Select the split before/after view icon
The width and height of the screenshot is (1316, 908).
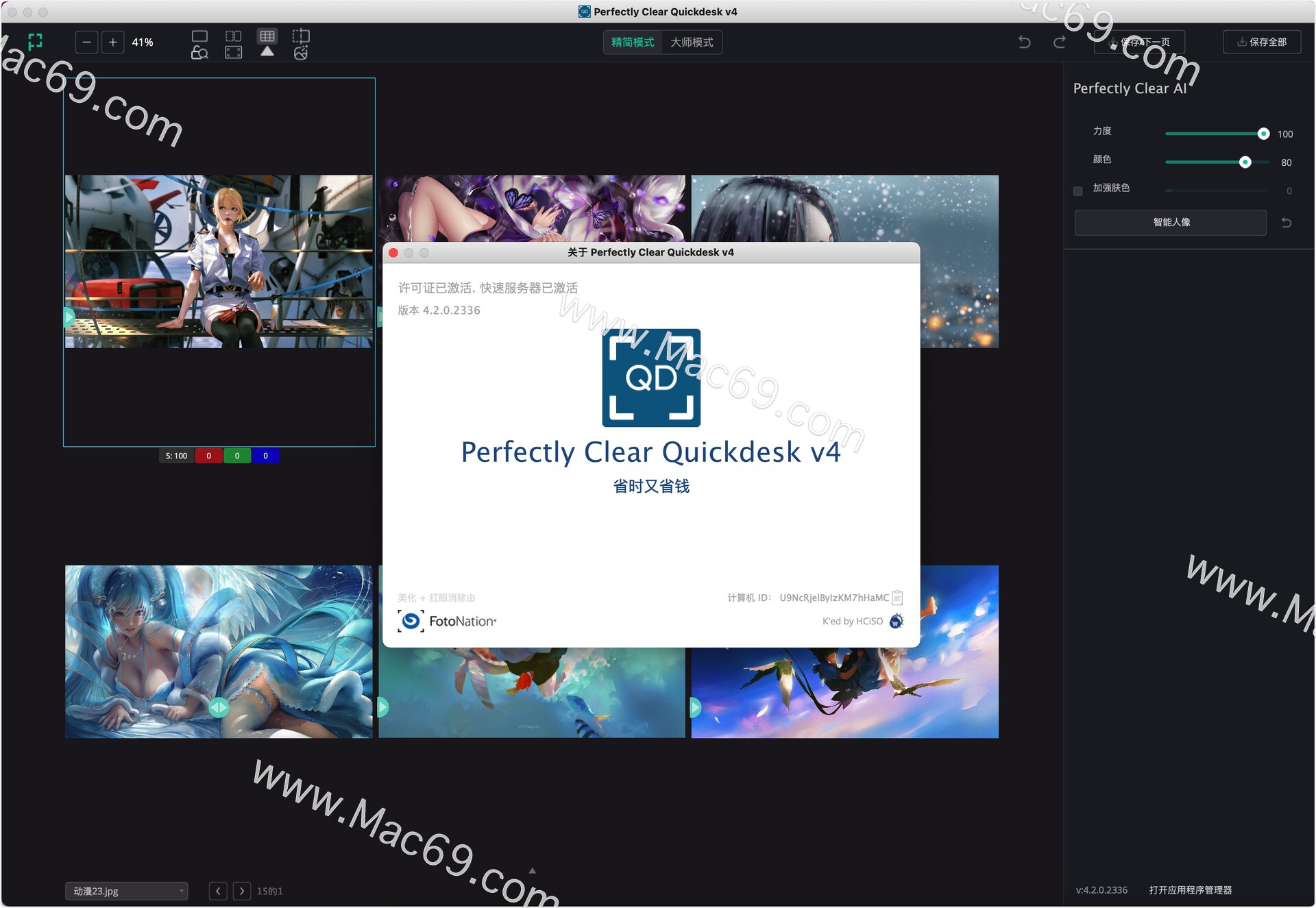(x=233, y=36)
